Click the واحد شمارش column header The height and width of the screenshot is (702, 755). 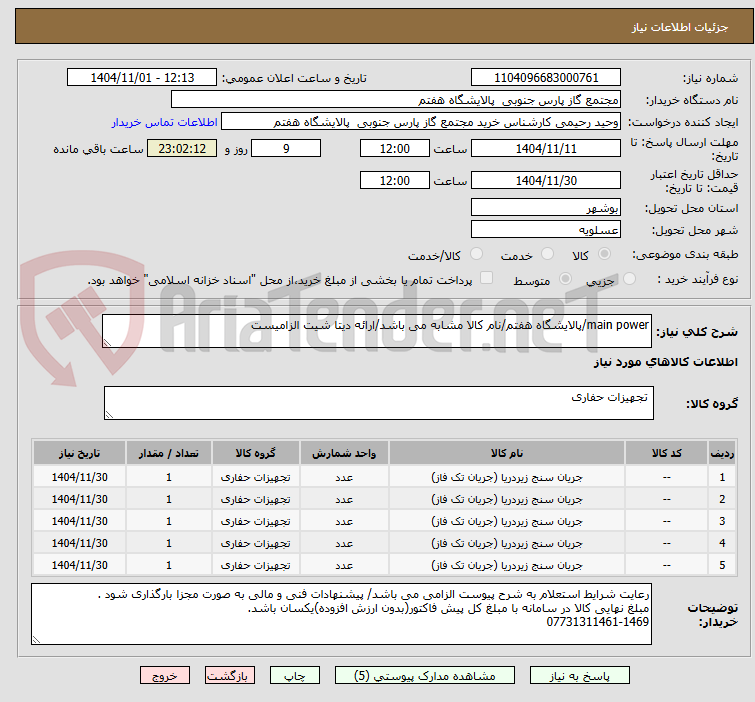[x=344, y=453]
